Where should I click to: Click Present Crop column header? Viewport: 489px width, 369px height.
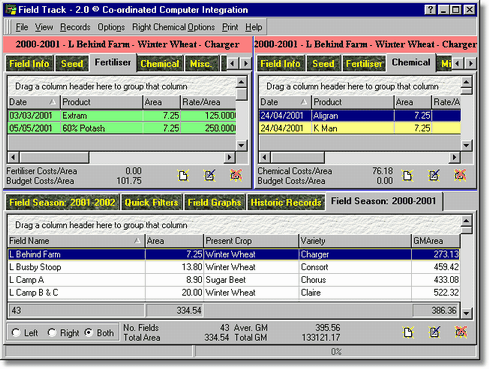tap(251, 241)
